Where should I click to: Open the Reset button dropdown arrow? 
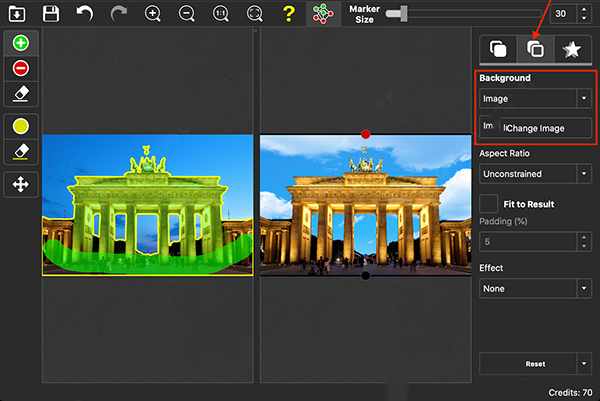584,364
